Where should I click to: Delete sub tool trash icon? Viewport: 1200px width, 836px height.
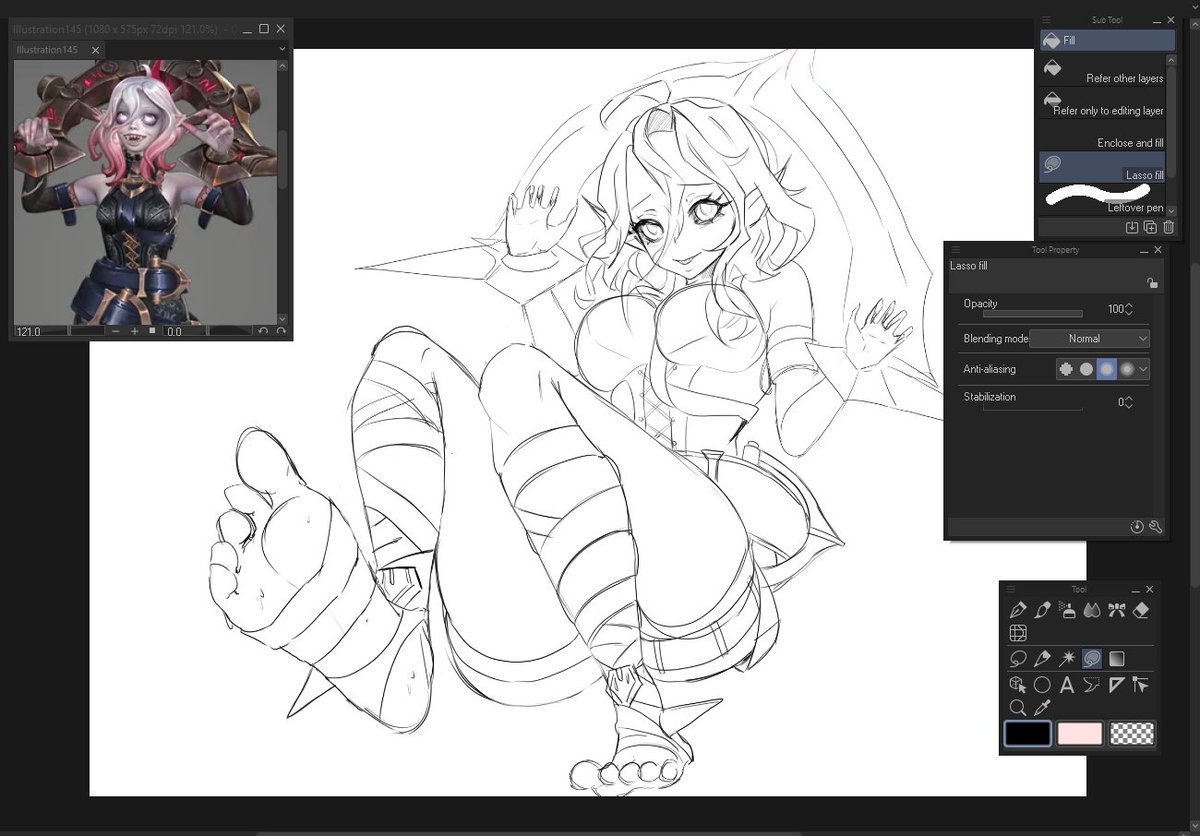[1168, 227]
